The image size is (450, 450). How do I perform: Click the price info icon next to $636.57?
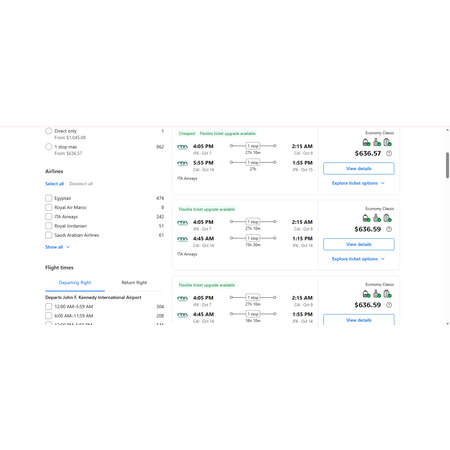(389, 153)
